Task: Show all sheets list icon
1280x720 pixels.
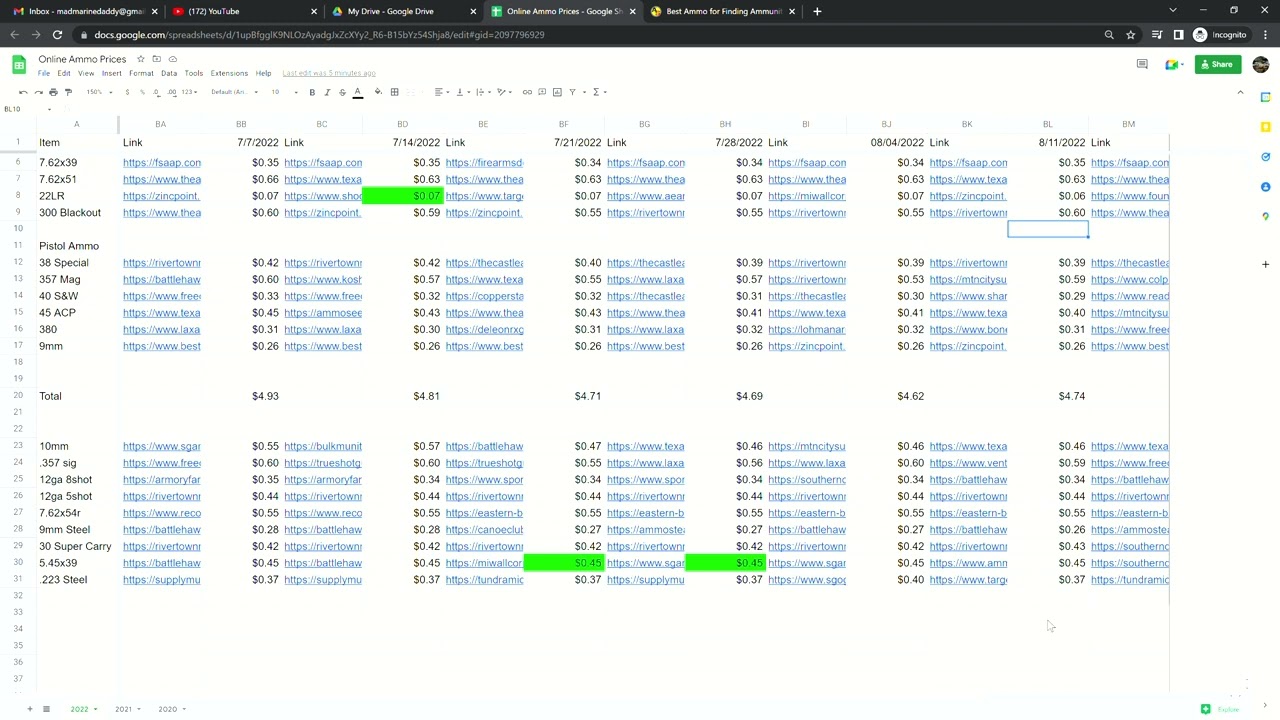Action: [x=46, y=709]
